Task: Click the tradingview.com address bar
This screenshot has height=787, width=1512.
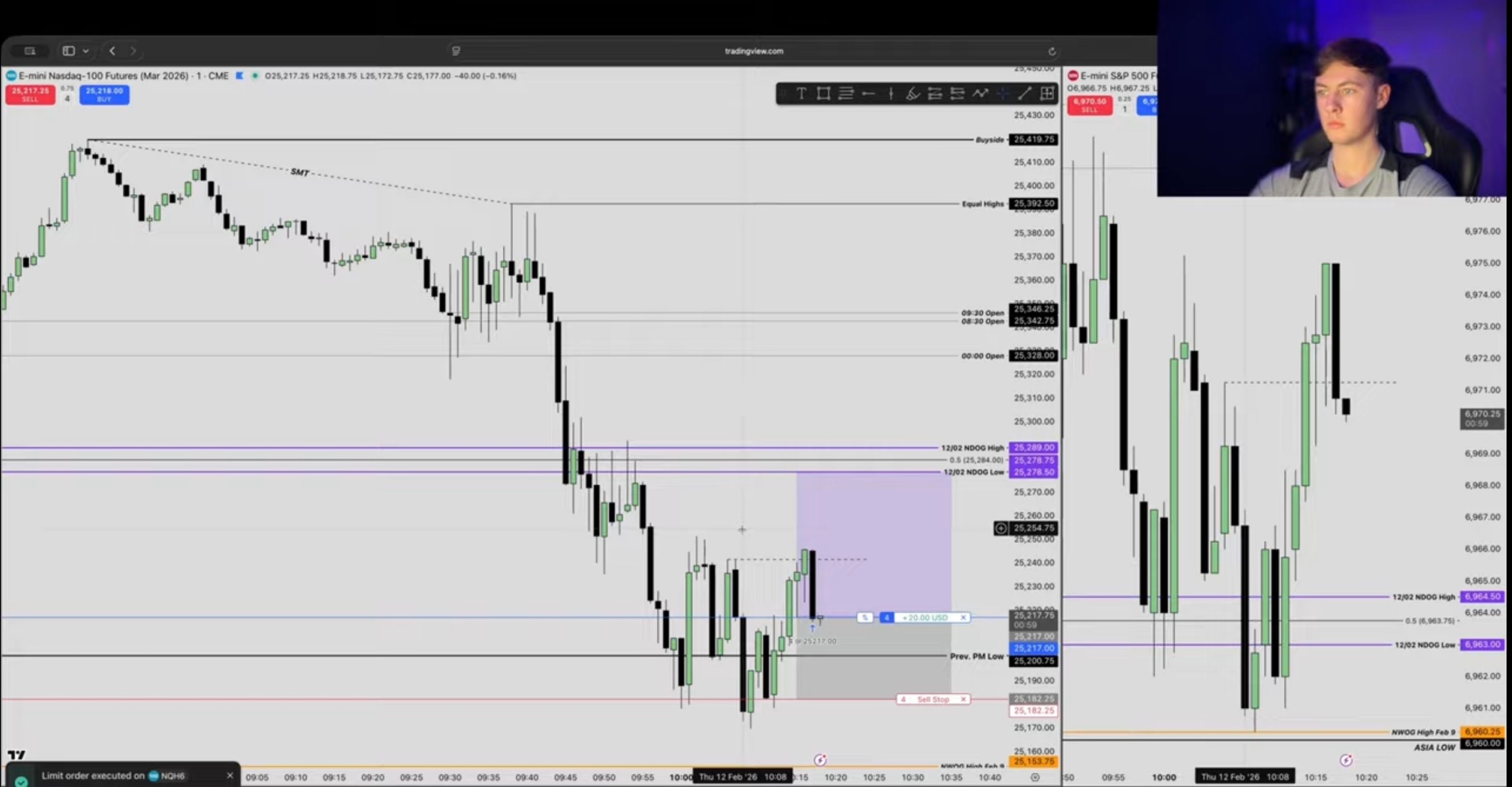Action: tap(754, 51)
